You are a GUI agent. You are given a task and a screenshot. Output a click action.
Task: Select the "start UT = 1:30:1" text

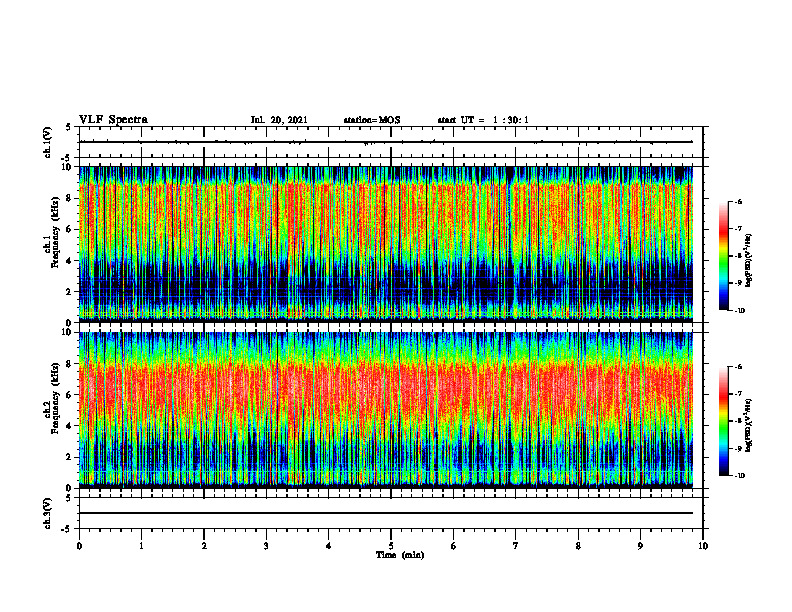483,120
